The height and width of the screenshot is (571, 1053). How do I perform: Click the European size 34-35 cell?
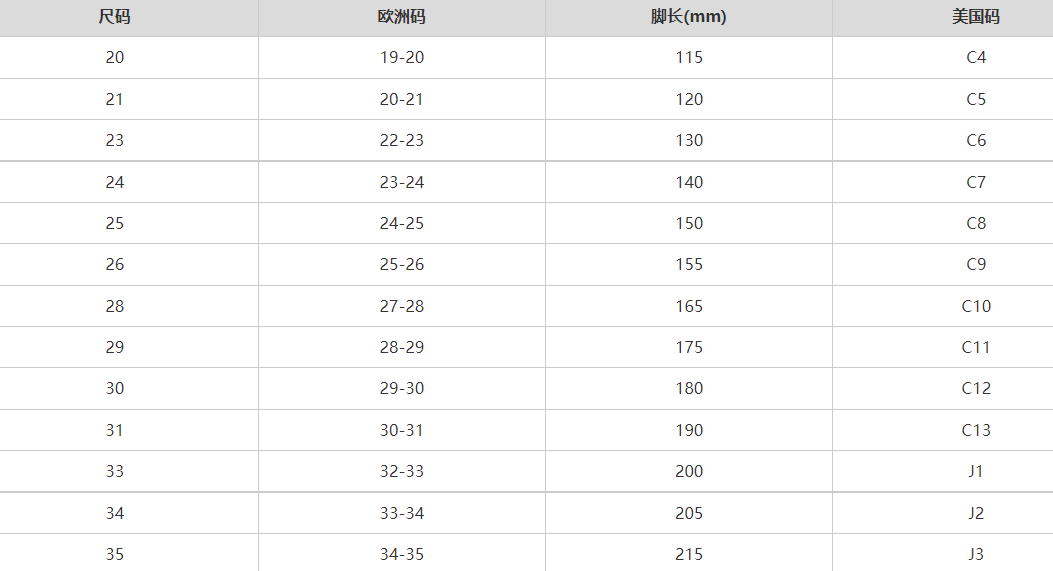pos(402,554)
